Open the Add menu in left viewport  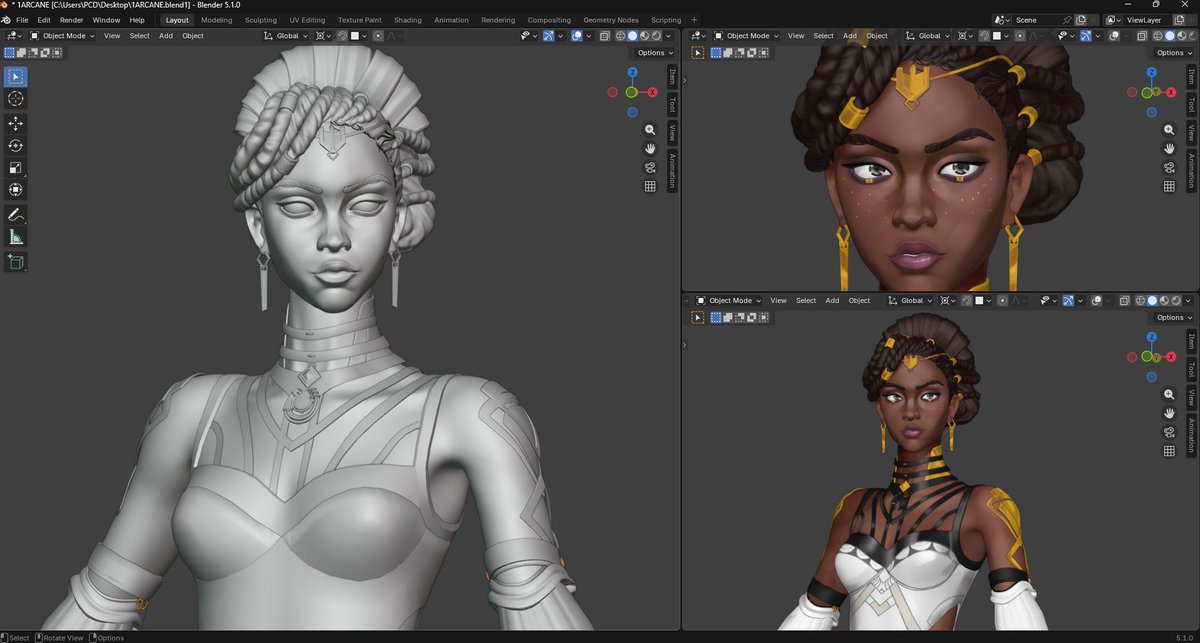166,36
